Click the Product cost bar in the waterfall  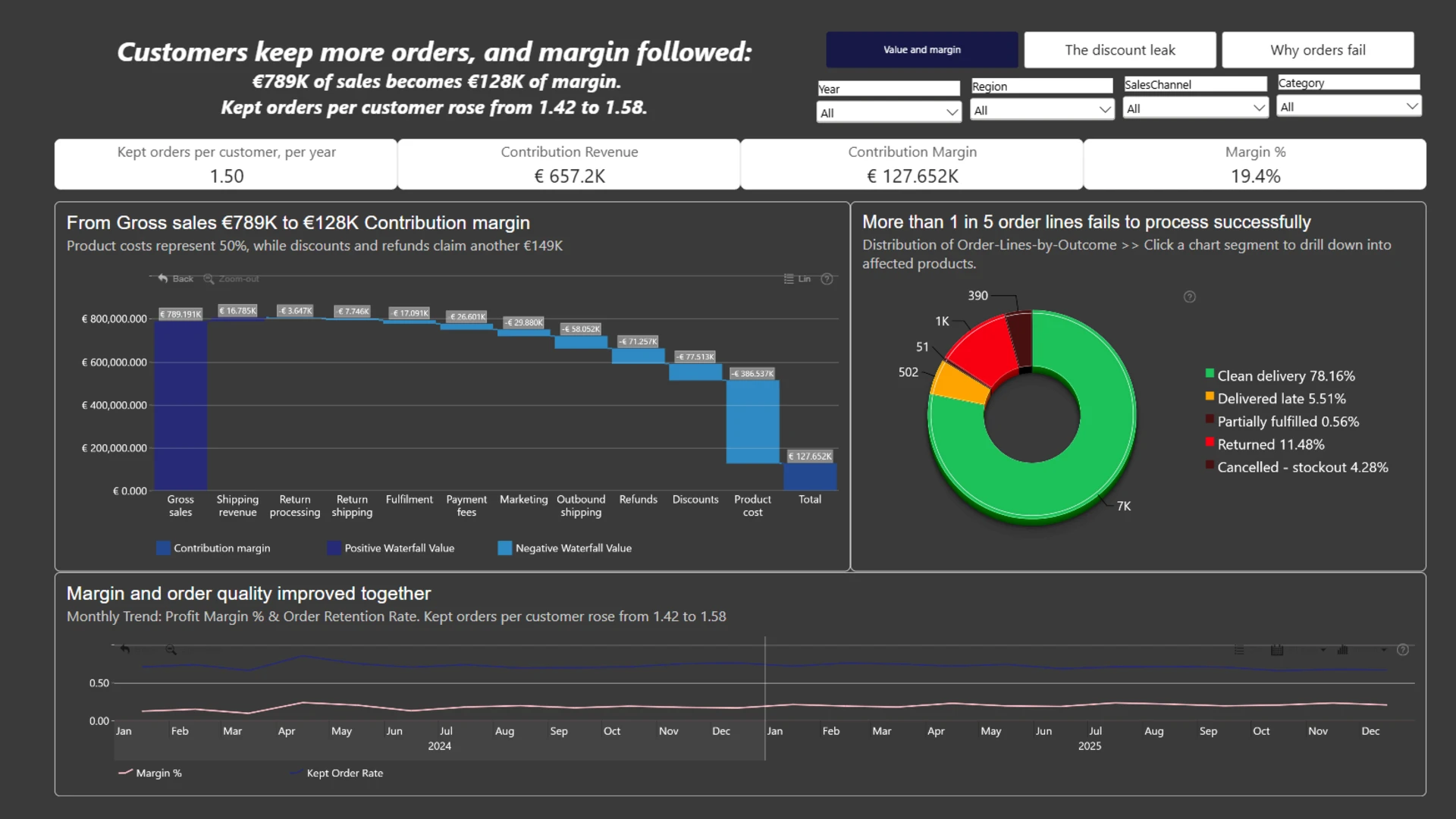pyautogui.click(x=752, y=422)
